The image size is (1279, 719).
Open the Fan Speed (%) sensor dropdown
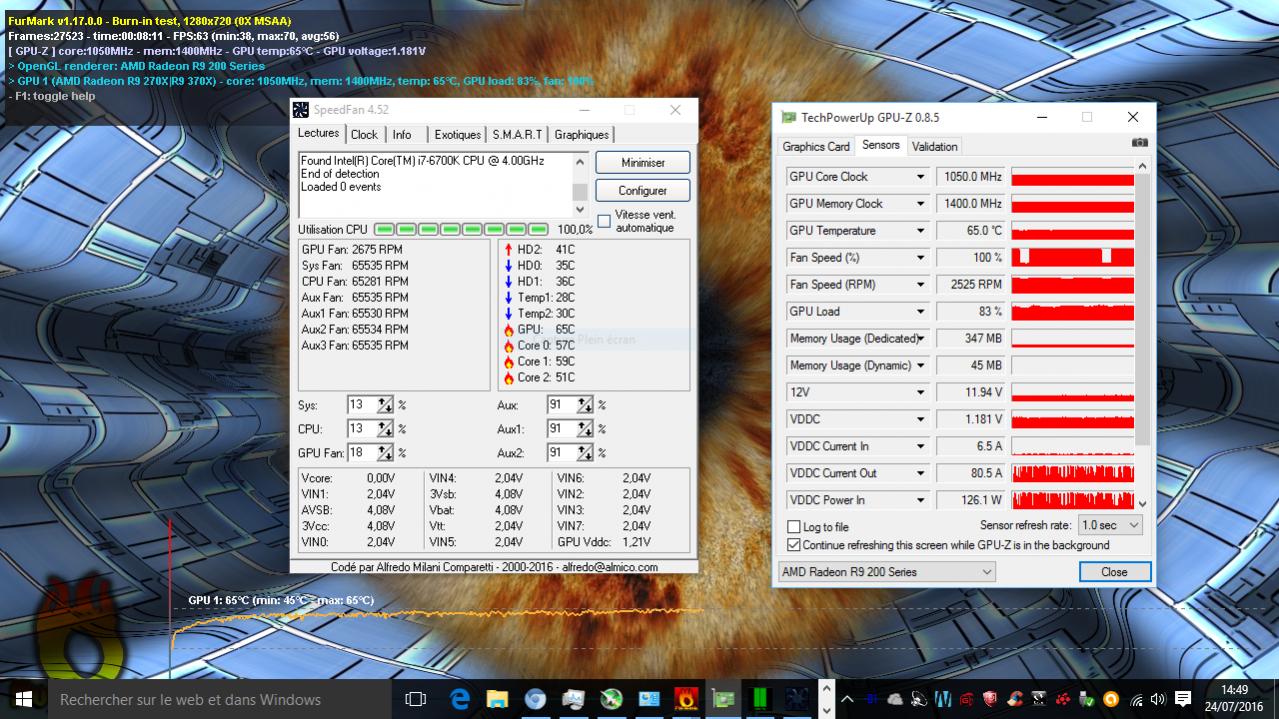pos(920,258)
